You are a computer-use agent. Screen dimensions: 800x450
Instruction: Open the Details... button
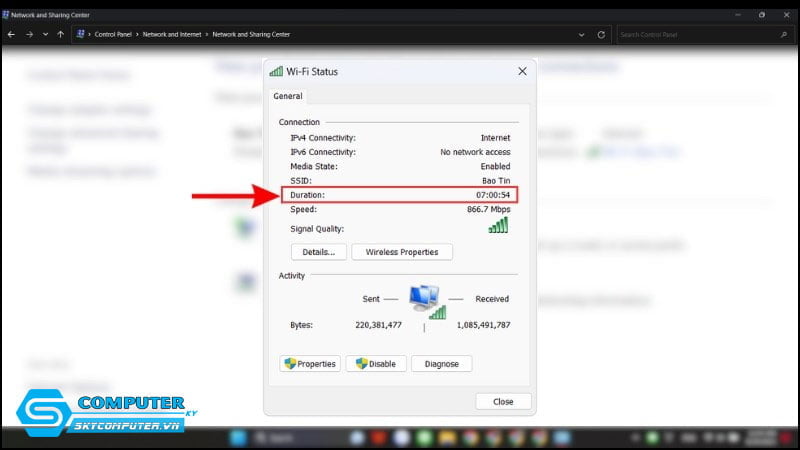[319, 252]
